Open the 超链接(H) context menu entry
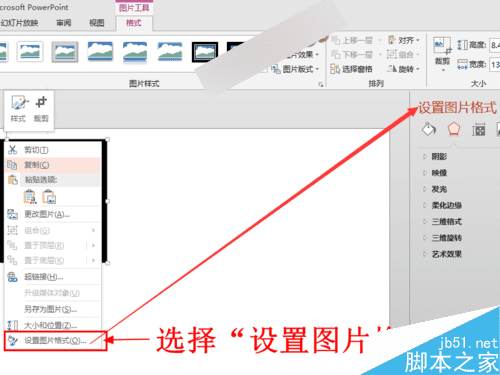Viewport: 500px width, 375px height. [53, 277]
